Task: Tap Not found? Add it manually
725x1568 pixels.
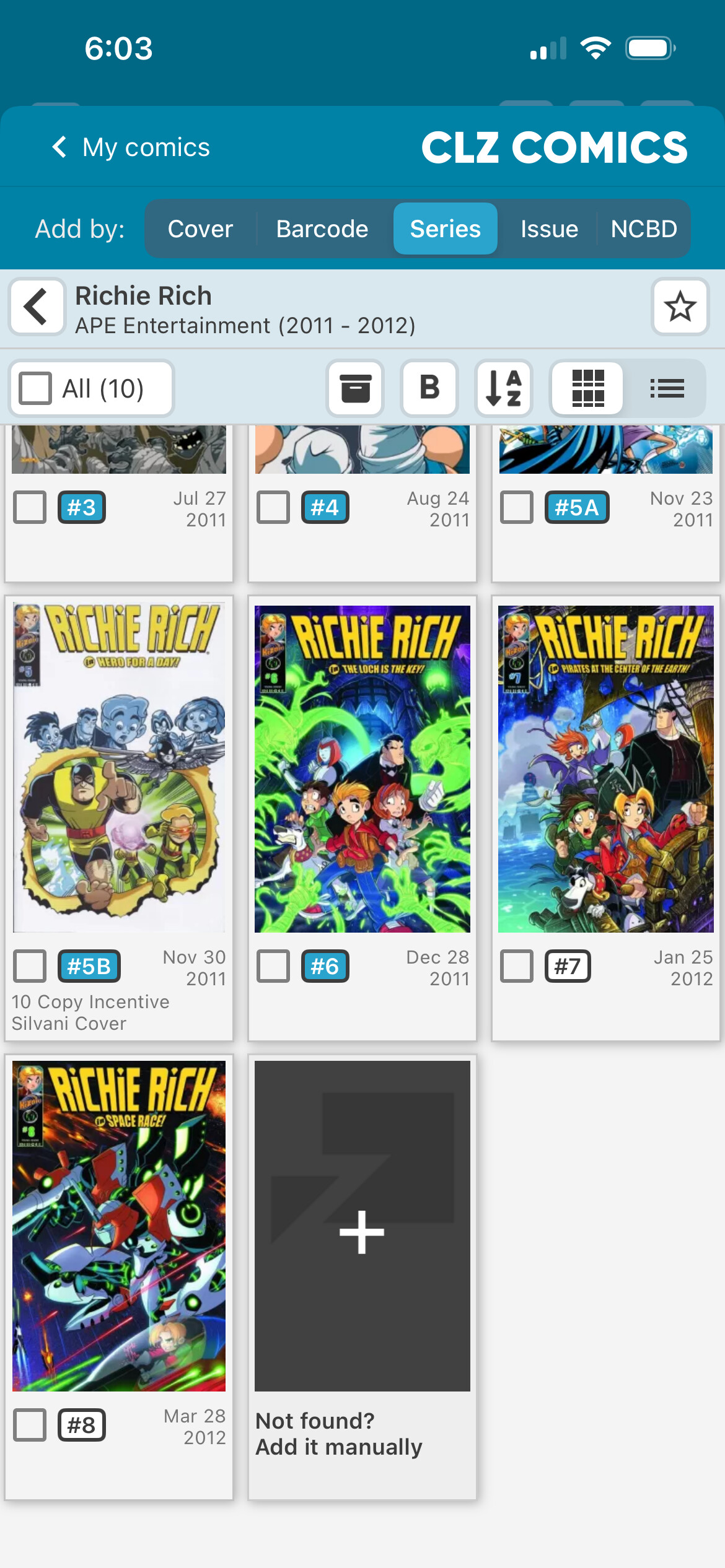Action: point(339,1434)
